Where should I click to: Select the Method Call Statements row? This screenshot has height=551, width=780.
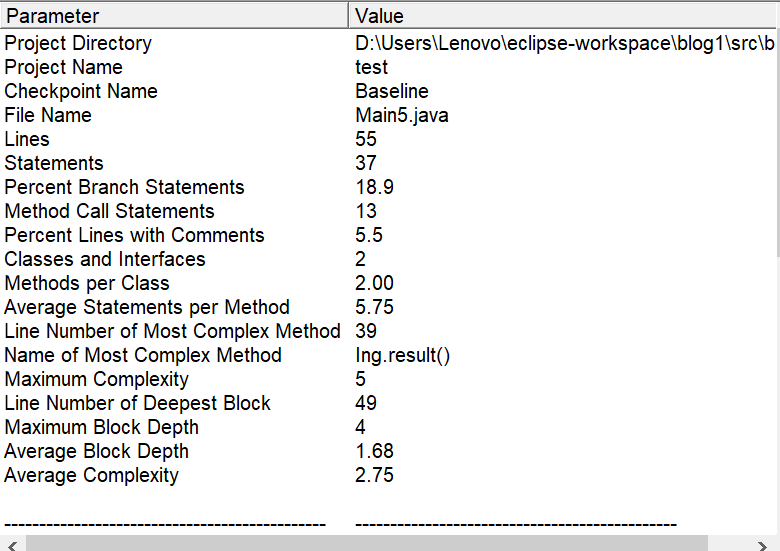(388, 211)
